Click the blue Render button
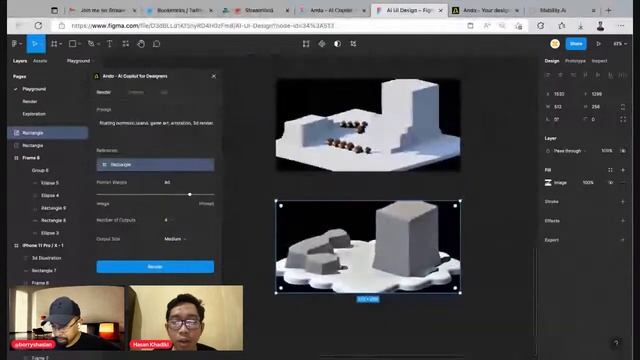The width and height of the screenshot is (640, 360). 155,267
